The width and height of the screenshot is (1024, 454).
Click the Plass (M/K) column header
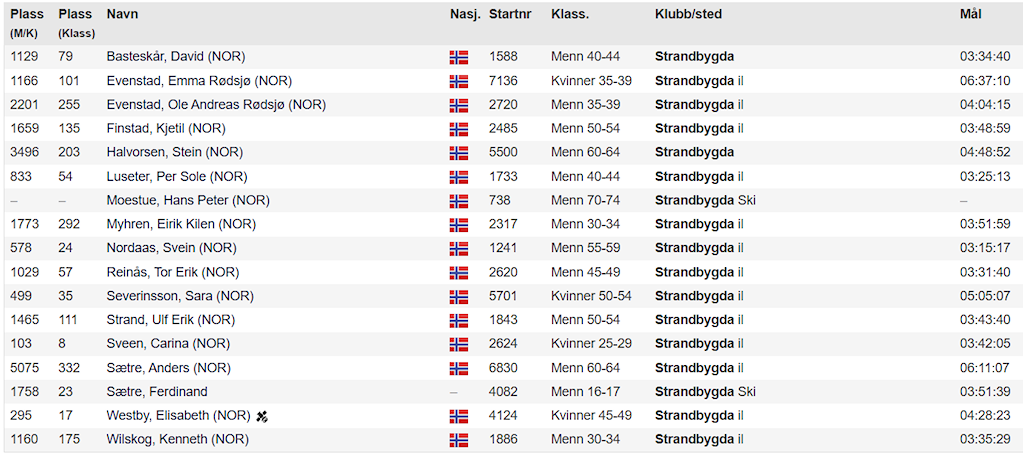[x=27, y=22]
